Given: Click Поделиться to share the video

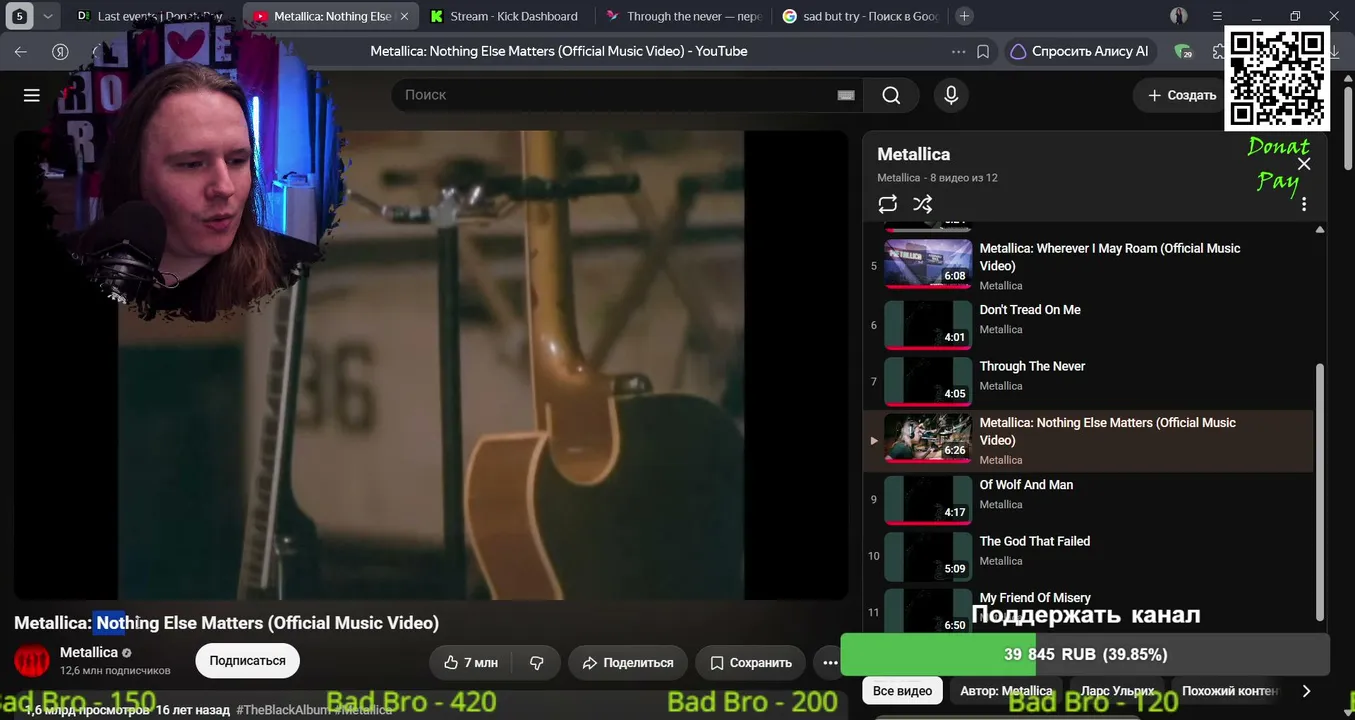Looking at the screenshot, I should point(627,662).
